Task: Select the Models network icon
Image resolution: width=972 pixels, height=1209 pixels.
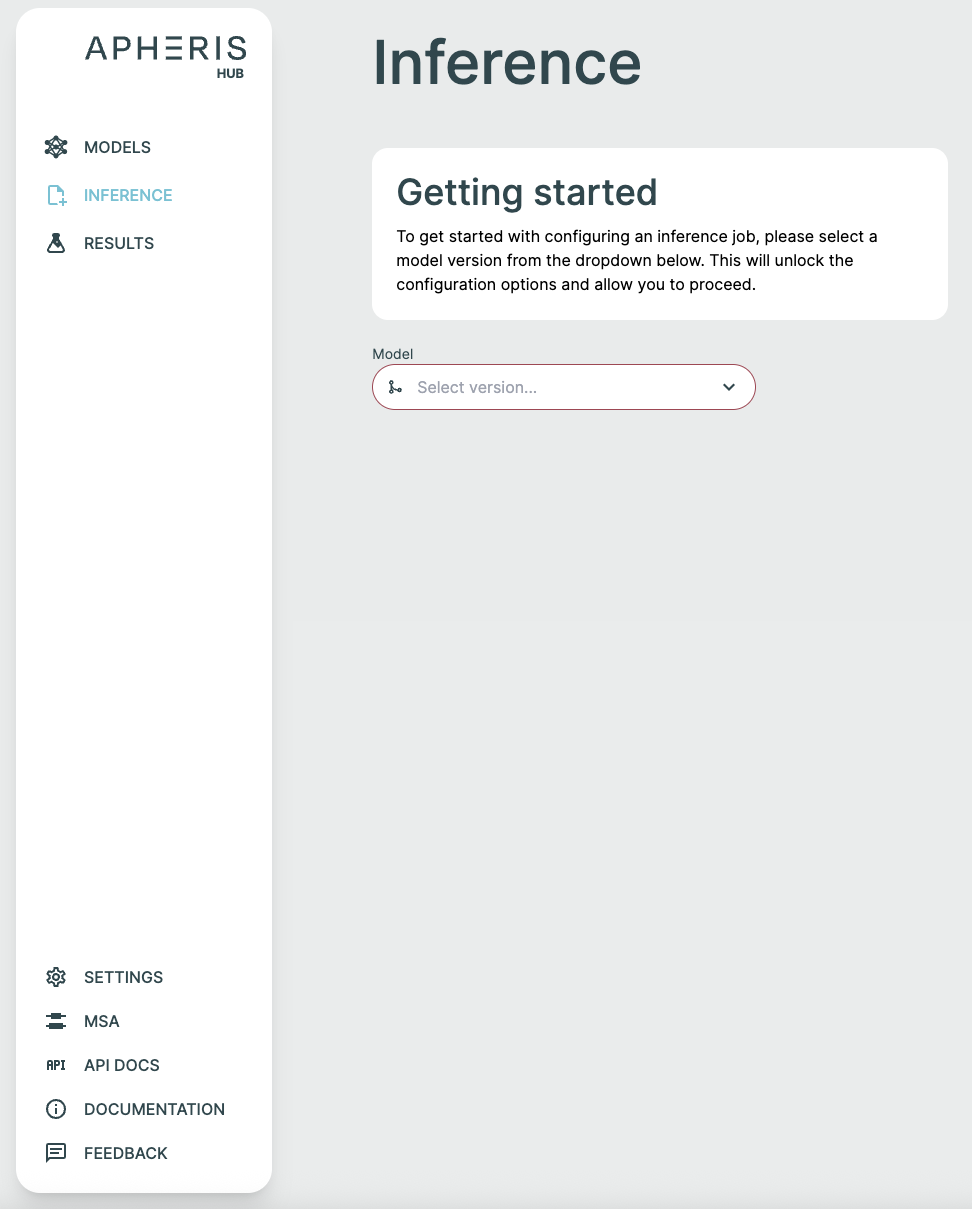Action: 56,147
